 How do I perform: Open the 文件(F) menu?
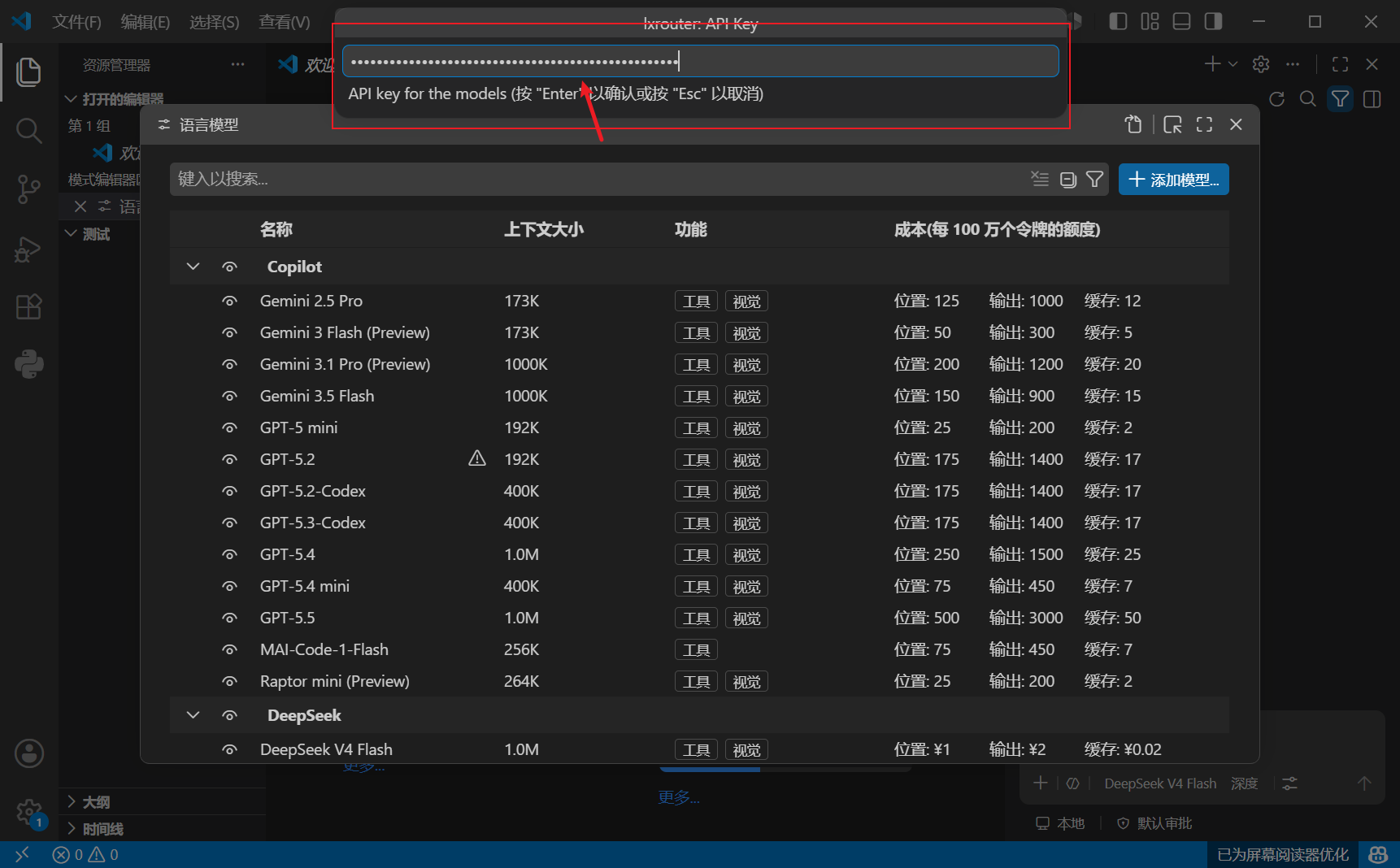click(76, 22)
